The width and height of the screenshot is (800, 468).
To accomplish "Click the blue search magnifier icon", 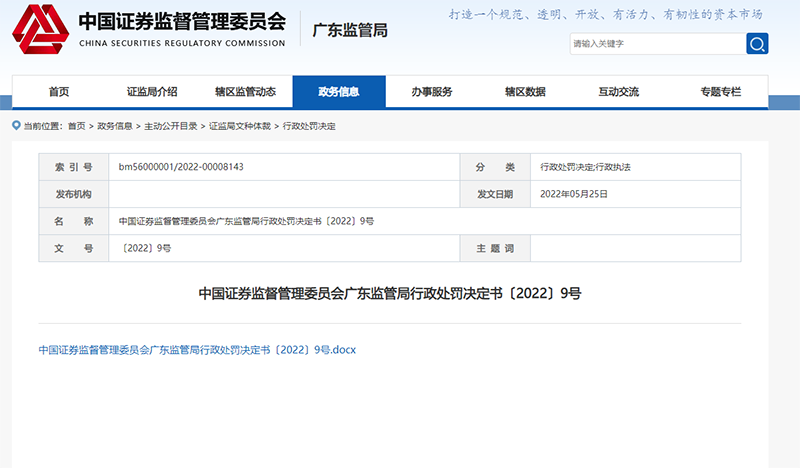I will pyautogui.click(x=757, y=43).
